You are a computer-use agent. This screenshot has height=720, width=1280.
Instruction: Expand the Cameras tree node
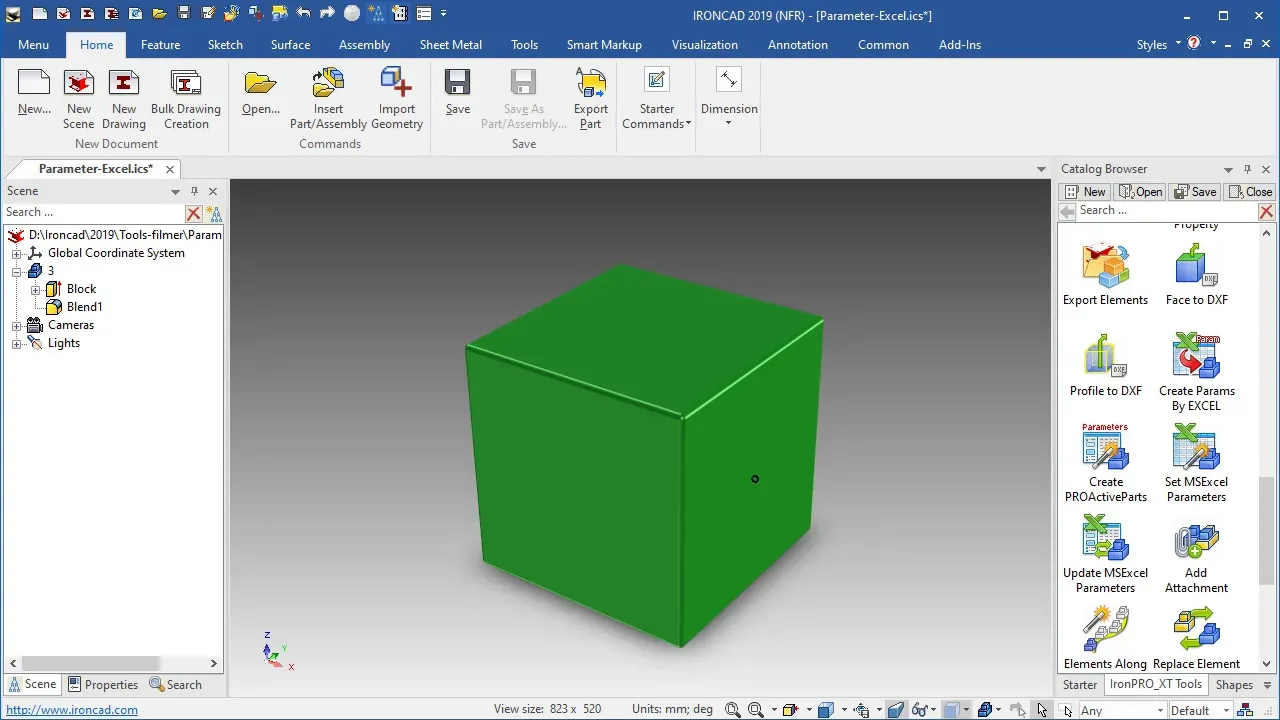click(x=17, y=326)
